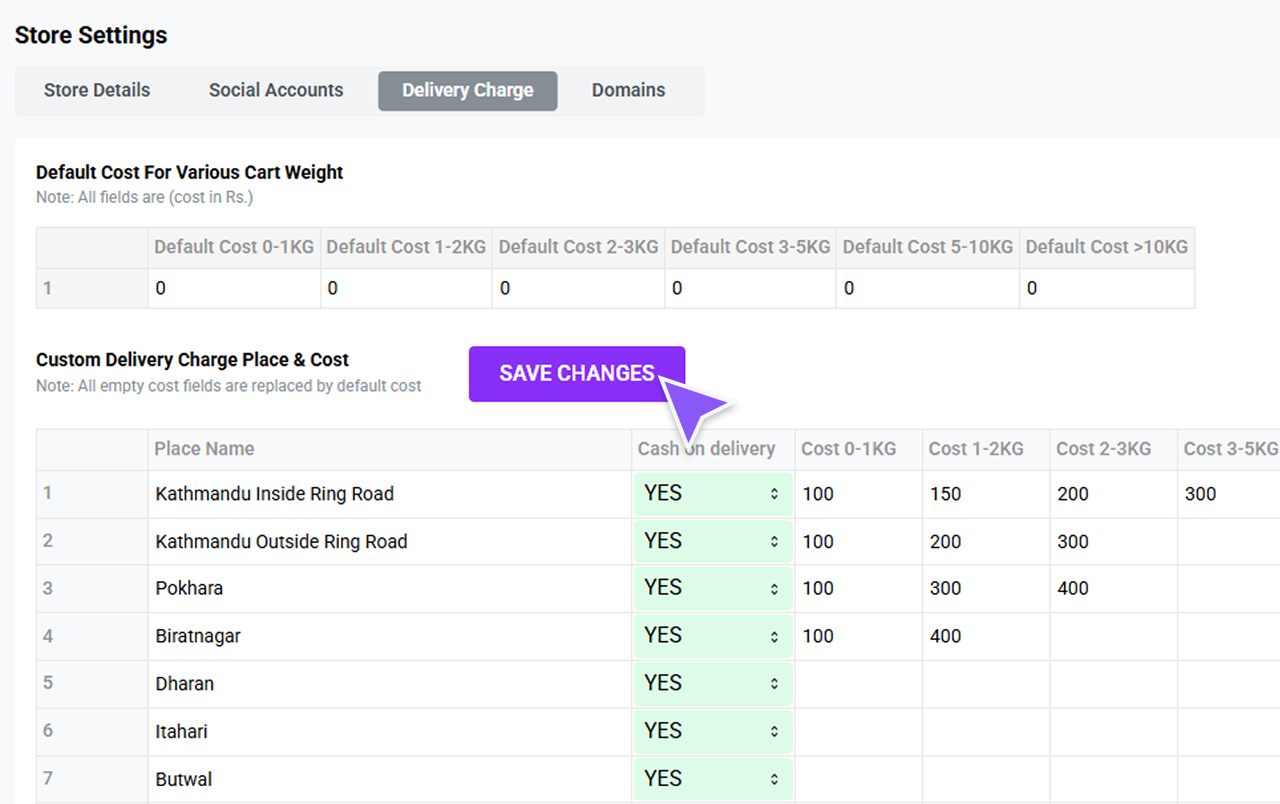This screenshot has width=1280, height=804.
Task: Select the Default Cost >10KG field
Action: (x=1107, y=288)
